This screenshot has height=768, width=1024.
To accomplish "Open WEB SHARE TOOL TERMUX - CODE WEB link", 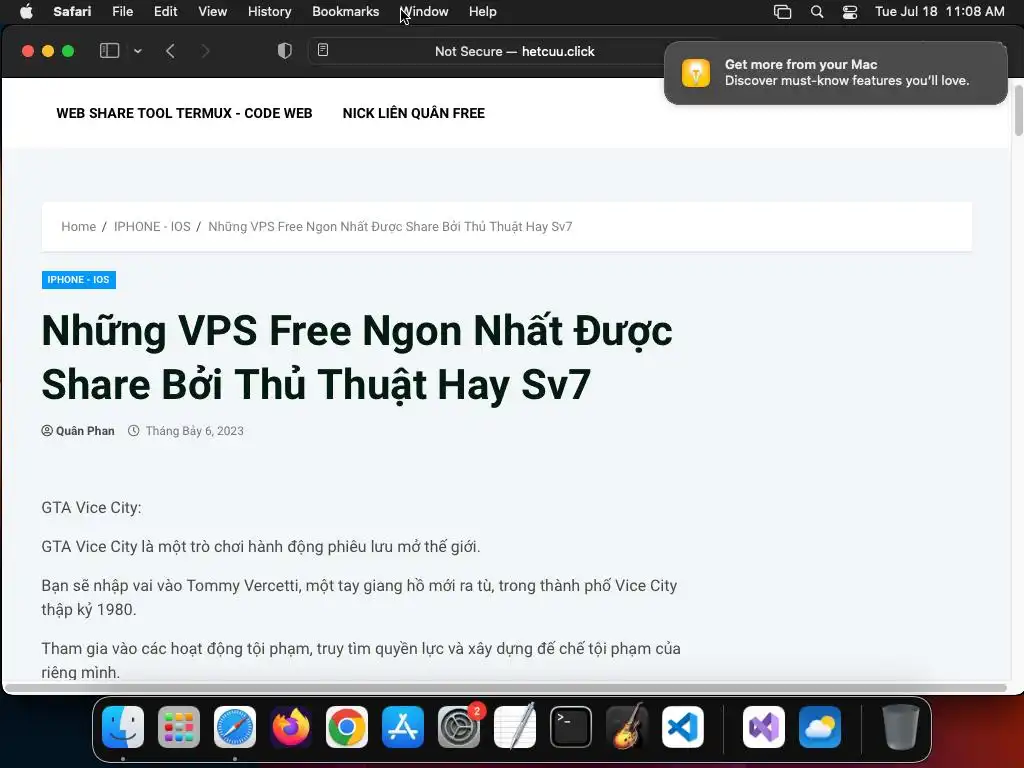I will click(x=184, y=113).
